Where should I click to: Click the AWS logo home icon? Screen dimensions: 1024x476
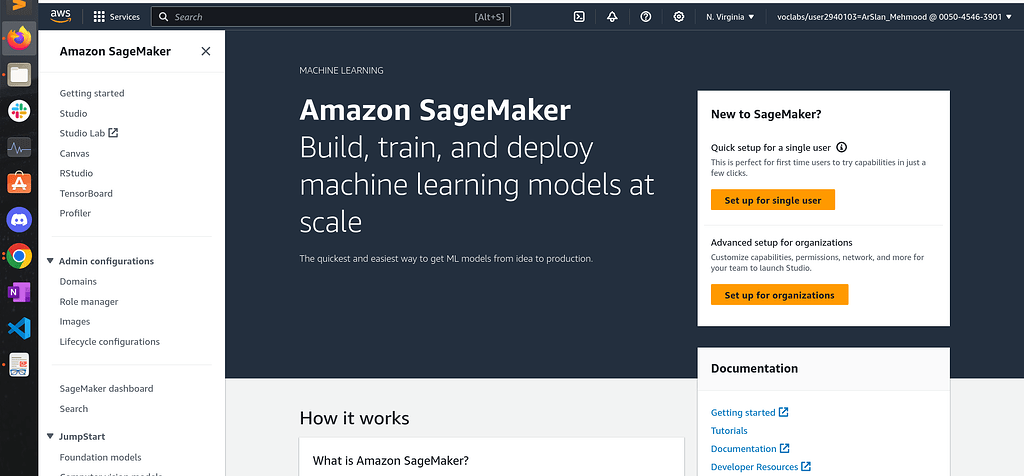pos(62,17)
